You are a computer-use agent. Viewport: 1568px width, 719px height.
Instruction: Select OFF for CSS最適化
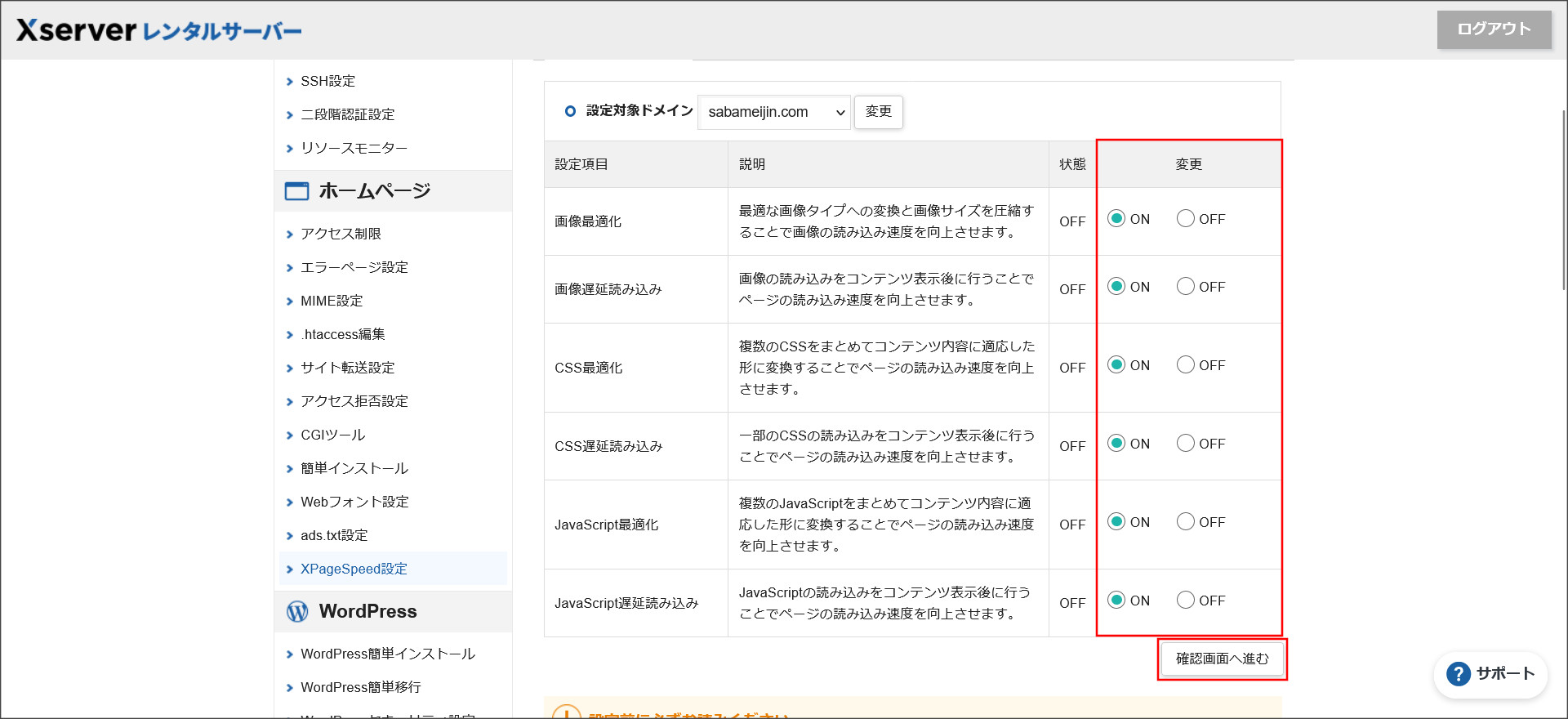[1186, 364]
